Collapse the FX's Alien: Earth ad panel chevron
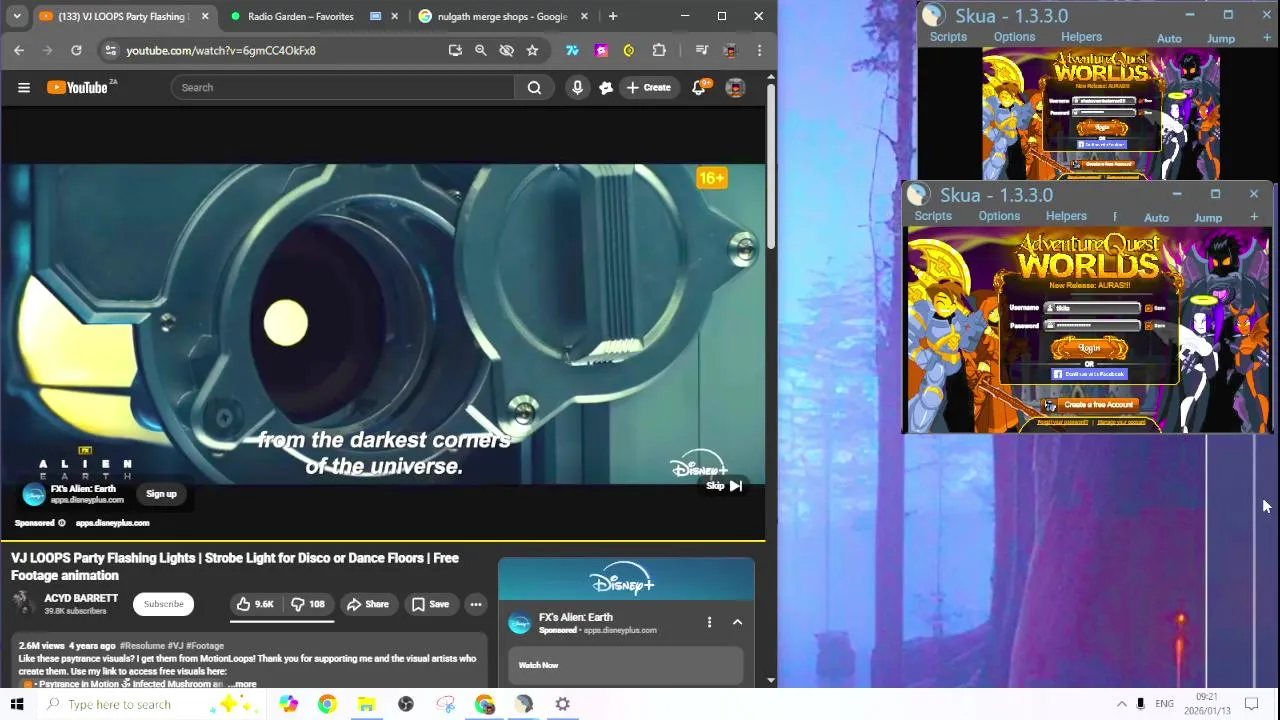Image resolution: width=1280 pixels, height=720 pixels. [737, 622]
